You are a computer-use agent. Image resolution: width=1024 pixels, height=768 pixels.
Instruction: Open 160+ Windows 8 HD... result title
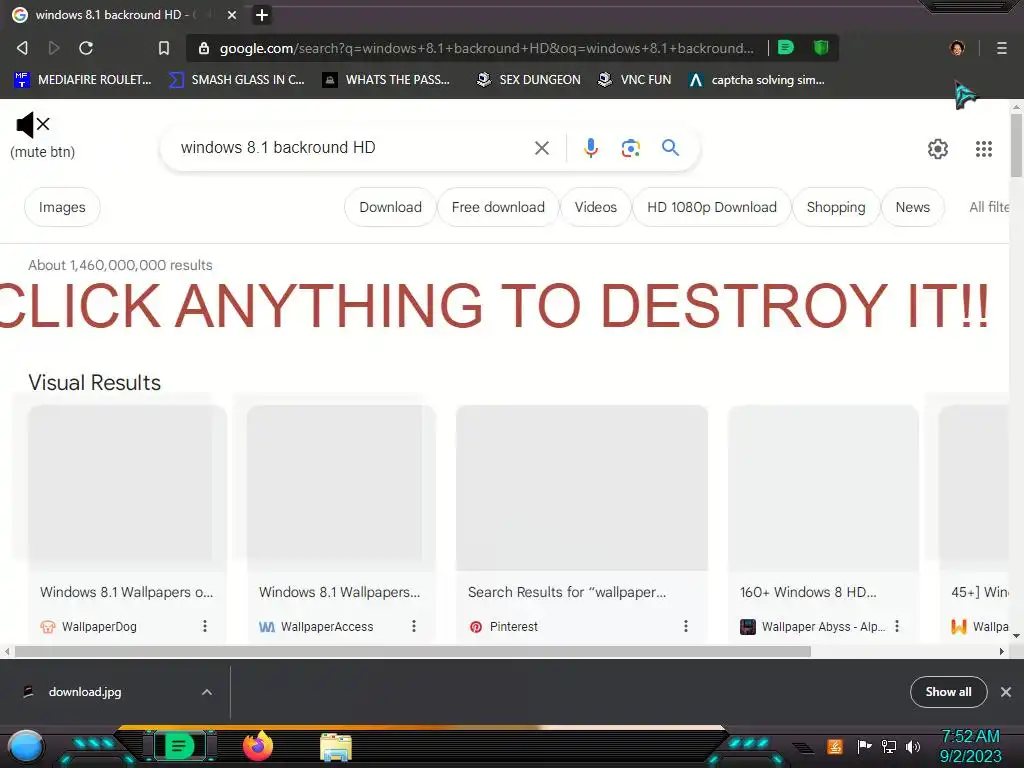click(x=808, y=592)
